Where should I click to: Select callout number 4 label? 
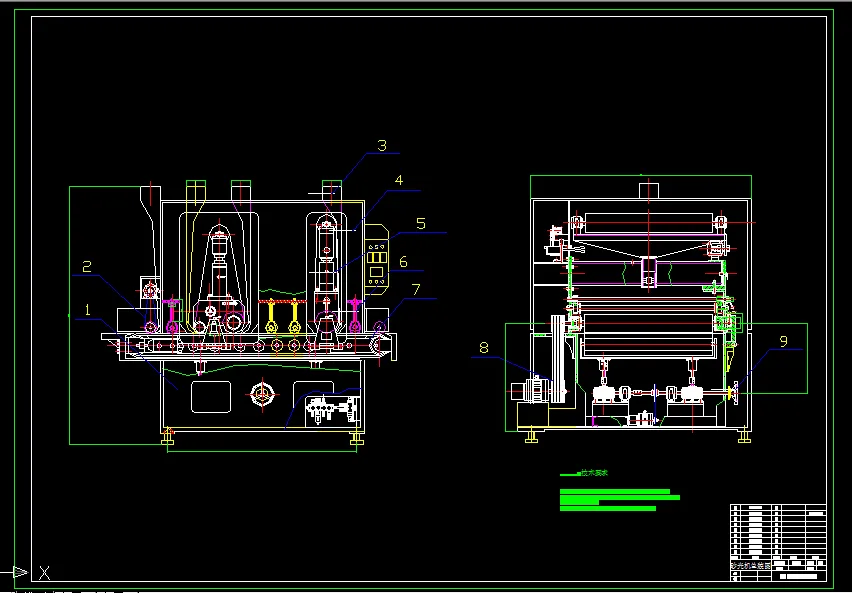pos(399,180)
